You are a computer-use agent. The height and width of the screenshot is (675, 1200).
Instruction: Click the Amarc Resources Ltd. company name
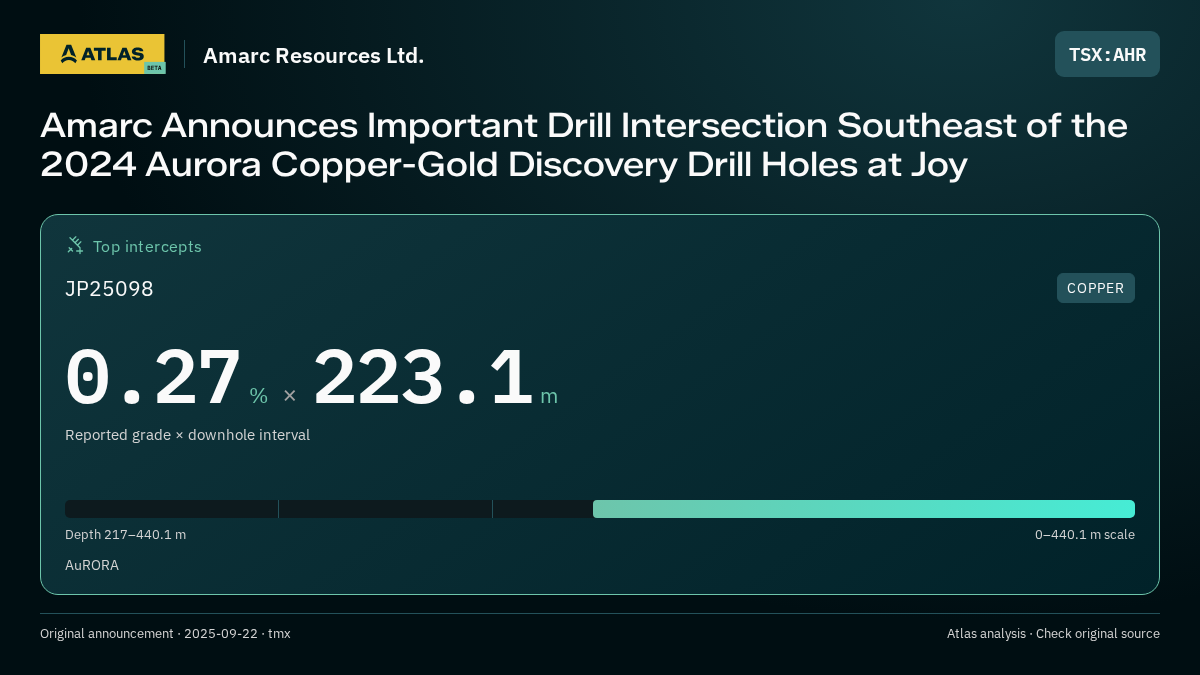(313, 56)
